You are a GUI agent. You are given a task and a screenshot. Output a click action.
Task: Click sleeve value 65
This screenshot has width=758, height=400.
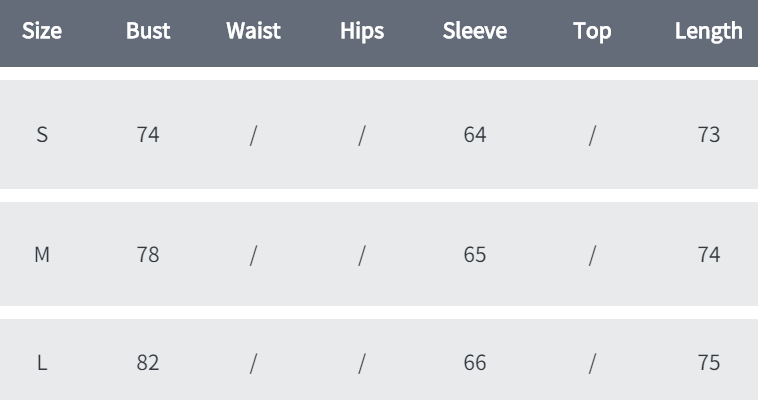click(475, 254)
